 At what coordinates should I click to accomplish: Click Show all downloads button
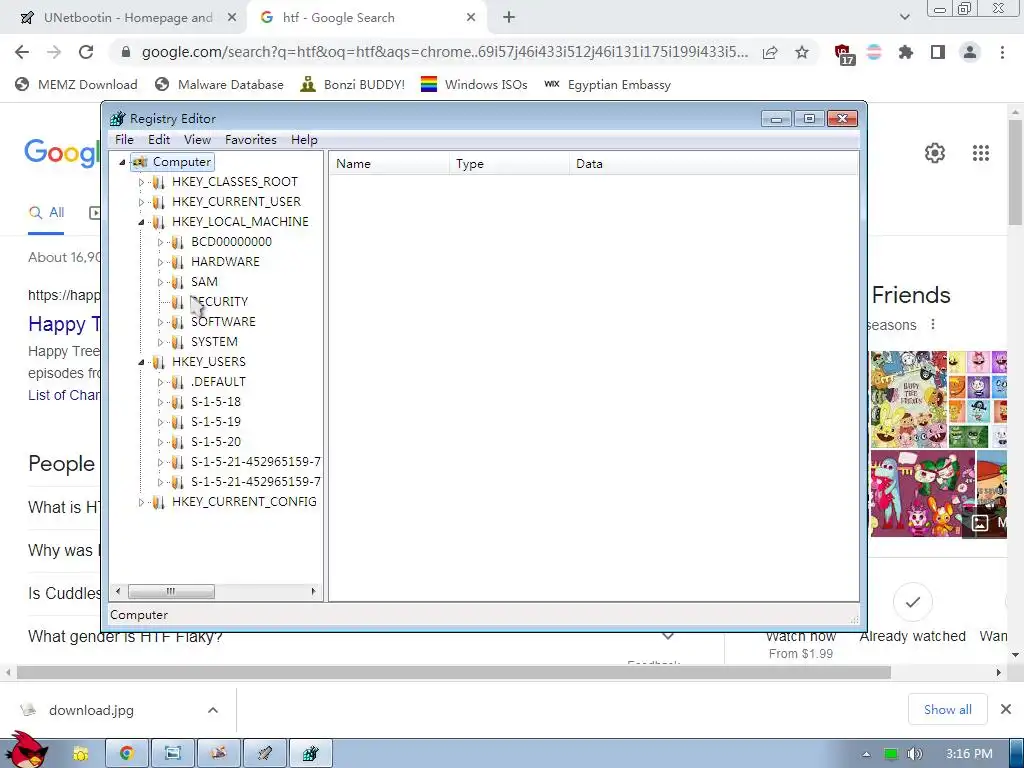point(948,710)
